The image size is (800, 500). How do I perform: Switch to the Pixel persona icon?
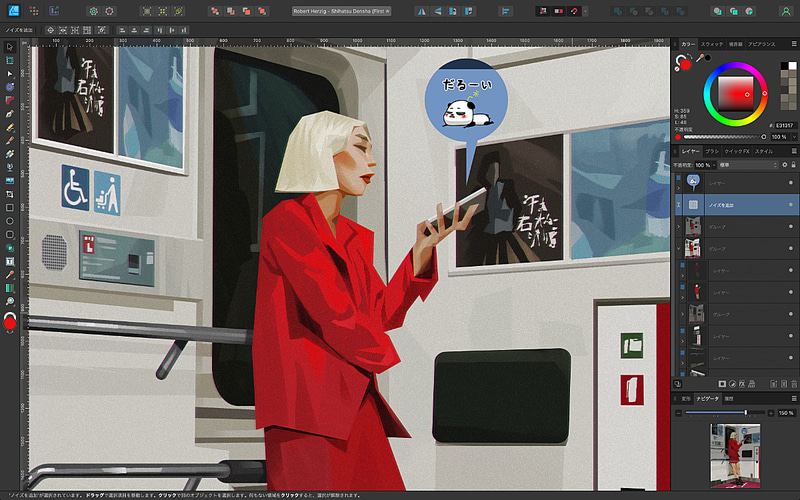pos(34,11)
